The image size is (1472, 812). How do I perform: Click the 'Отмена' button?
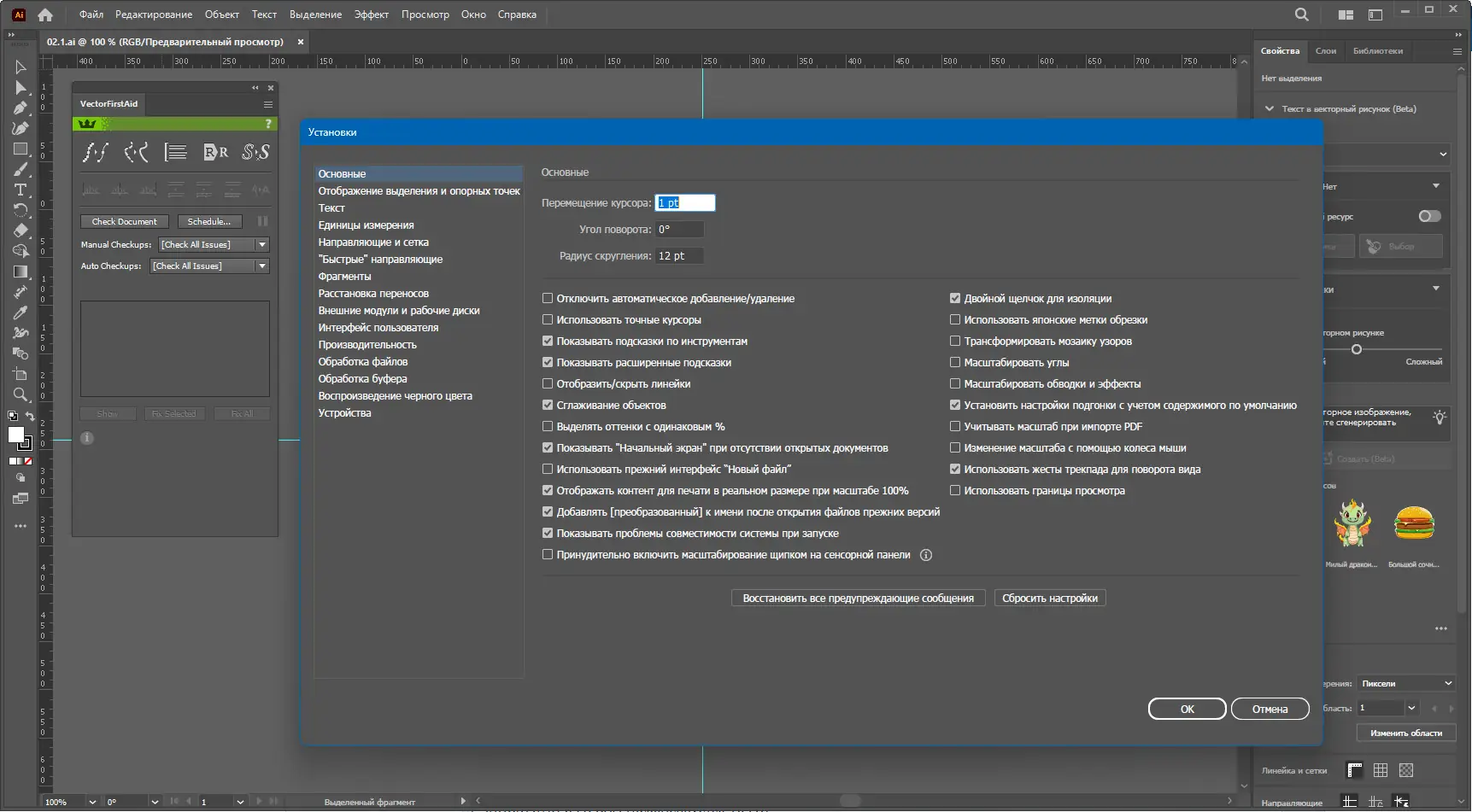[1270, 709]
